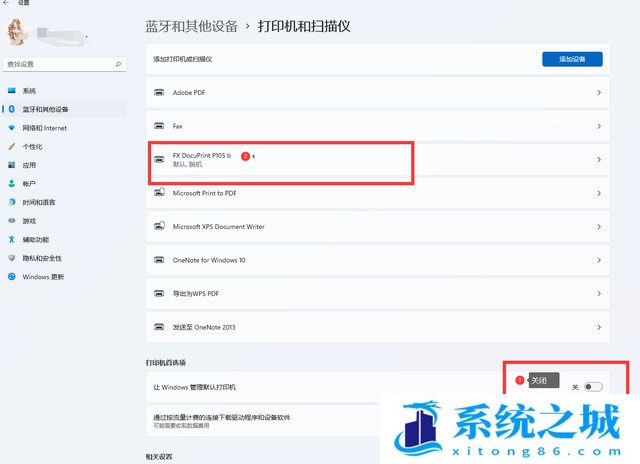The height and width of the screenshot is (464, 640).
Task: Click the Network Wi-Fi icon in the sidebar
Action: pos(12,128)
